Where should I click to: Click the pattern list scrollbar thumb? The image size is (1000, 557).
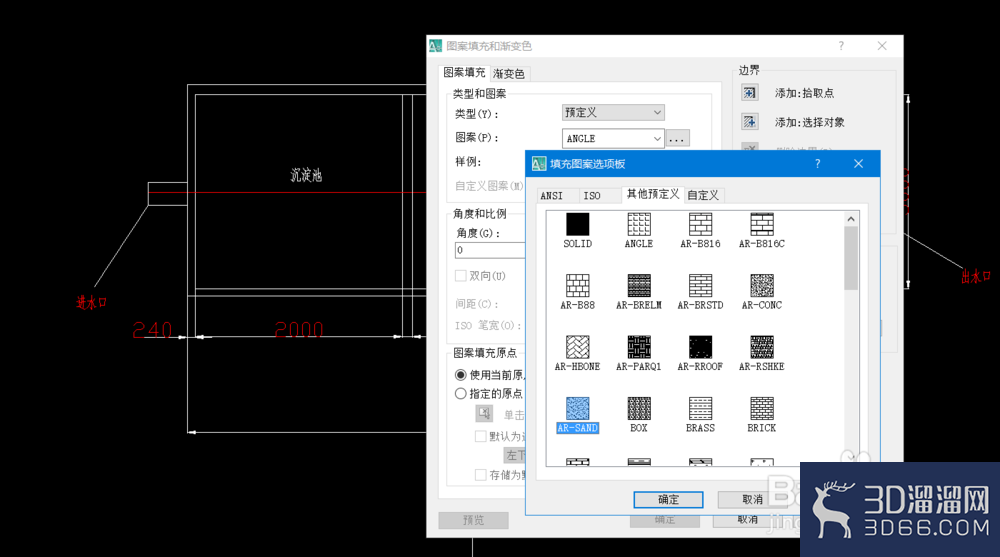tap(851, 258)
